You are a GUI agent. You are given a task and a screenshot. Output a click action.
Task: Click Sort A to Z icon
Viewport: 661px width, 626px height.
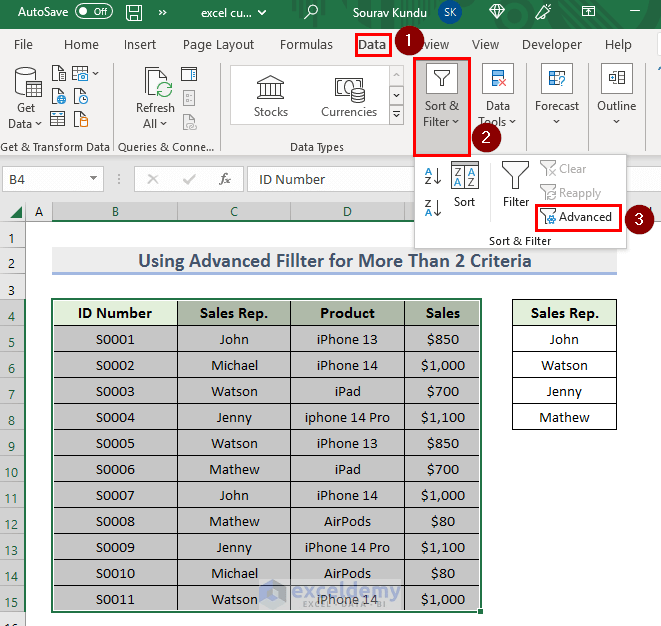click(x=433, y=176)
